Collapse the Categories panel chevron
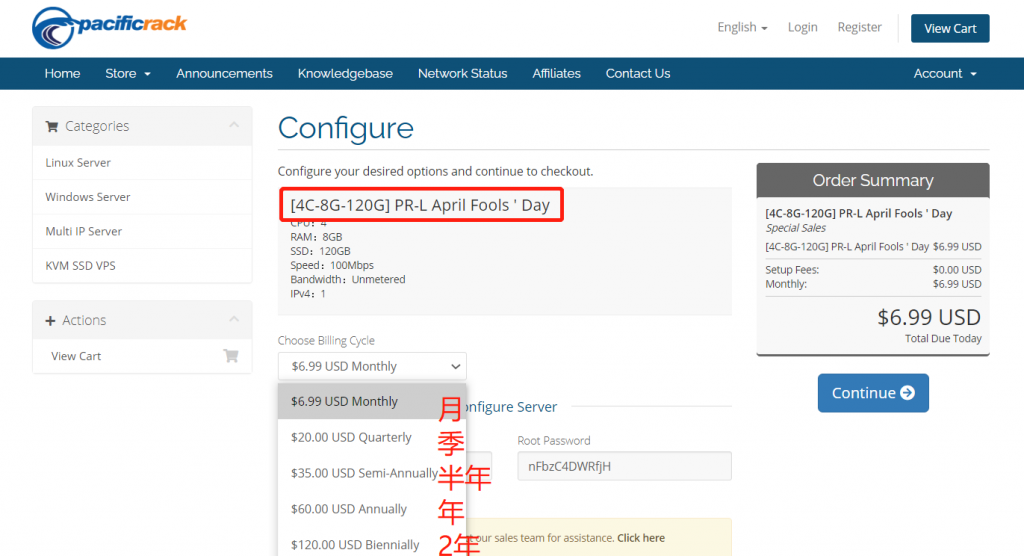 click(234, 125)
